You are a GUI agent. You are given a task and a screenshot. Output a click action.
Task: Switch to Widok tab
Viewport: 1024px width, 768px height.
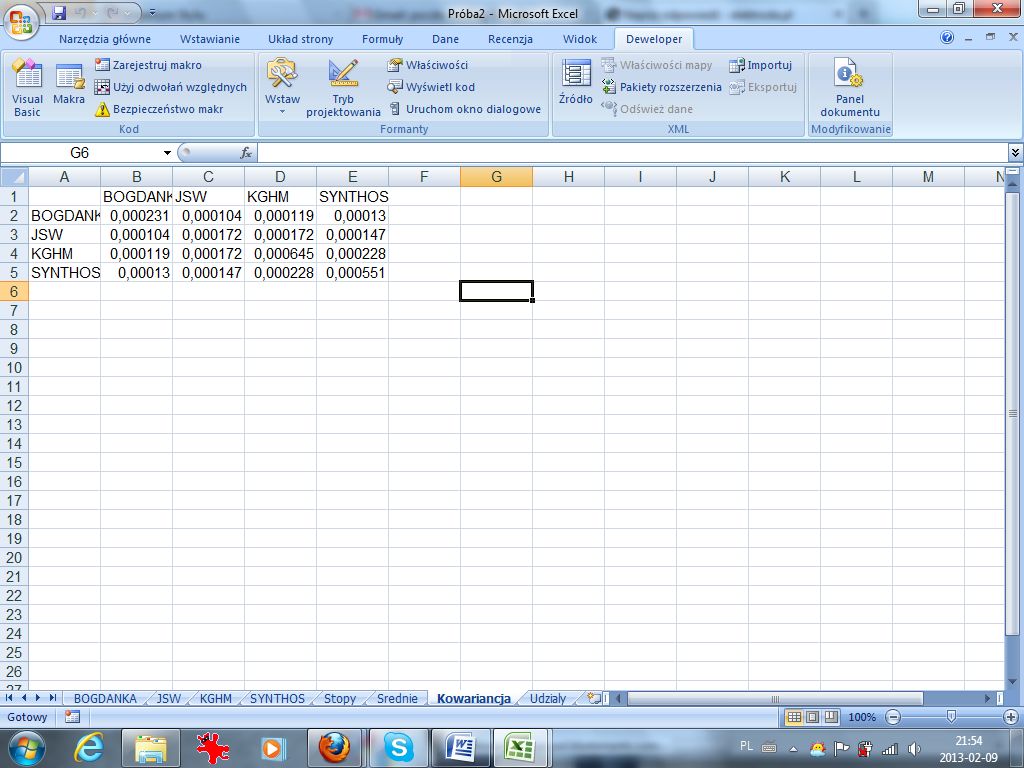[x=580, y=39]
